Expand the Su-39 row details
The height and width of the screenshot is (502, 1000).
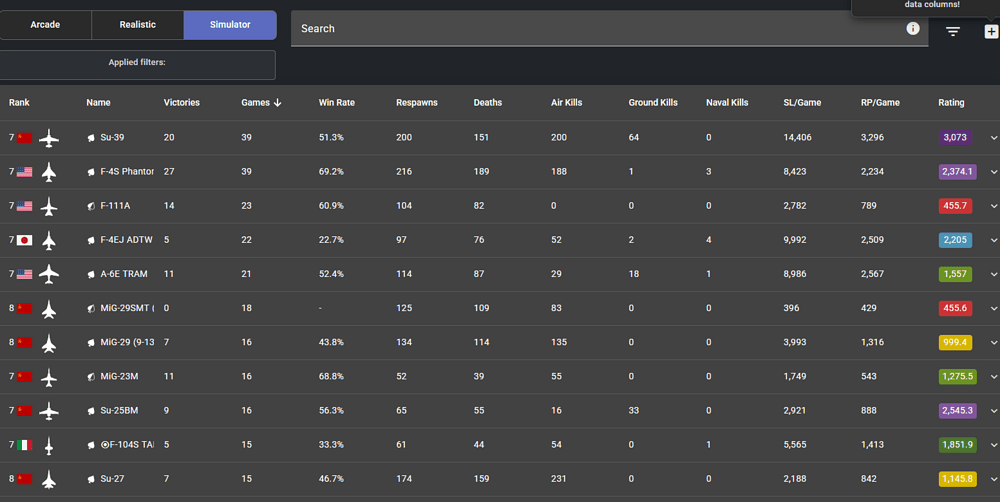993,138
